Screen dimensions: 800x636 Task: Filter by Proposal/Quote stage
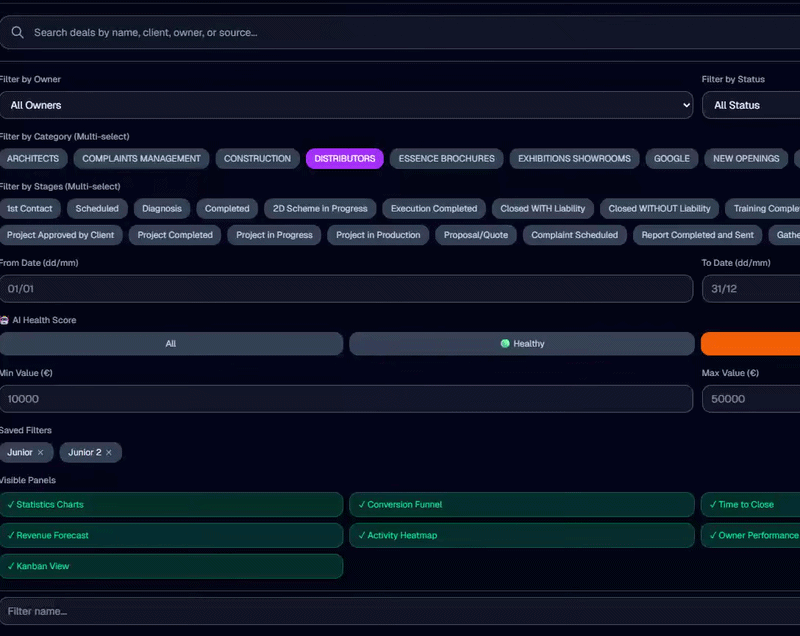[475, 235]
